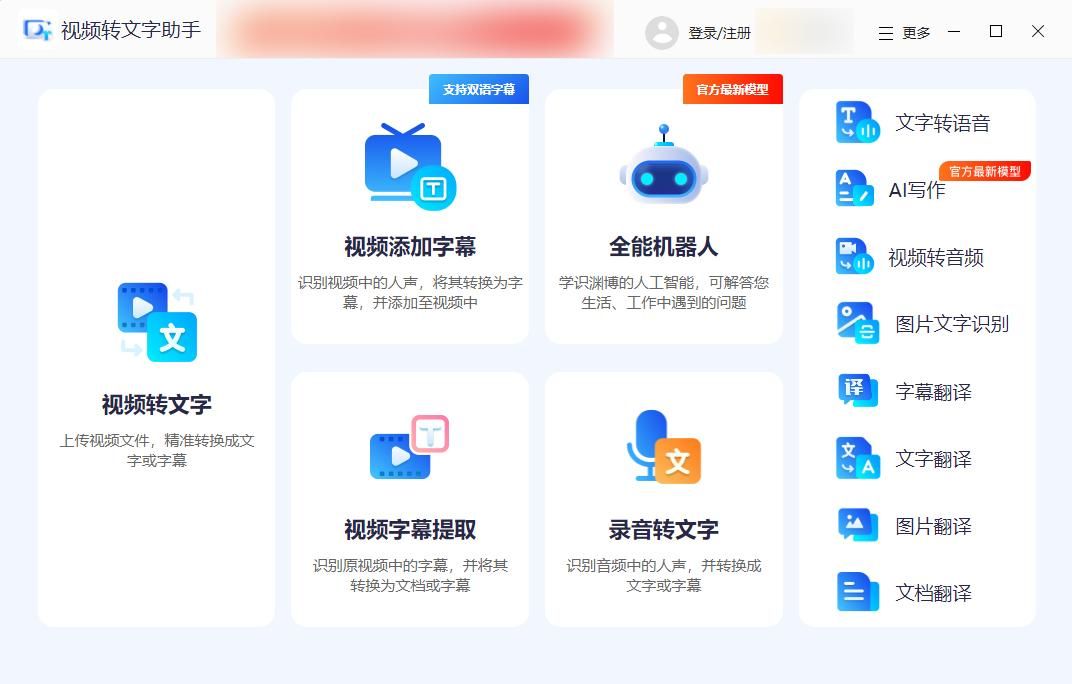Click the 视频添加字幕 TV icon
The width and height of the screenshot is (1072, 684).
coord(410,166)
